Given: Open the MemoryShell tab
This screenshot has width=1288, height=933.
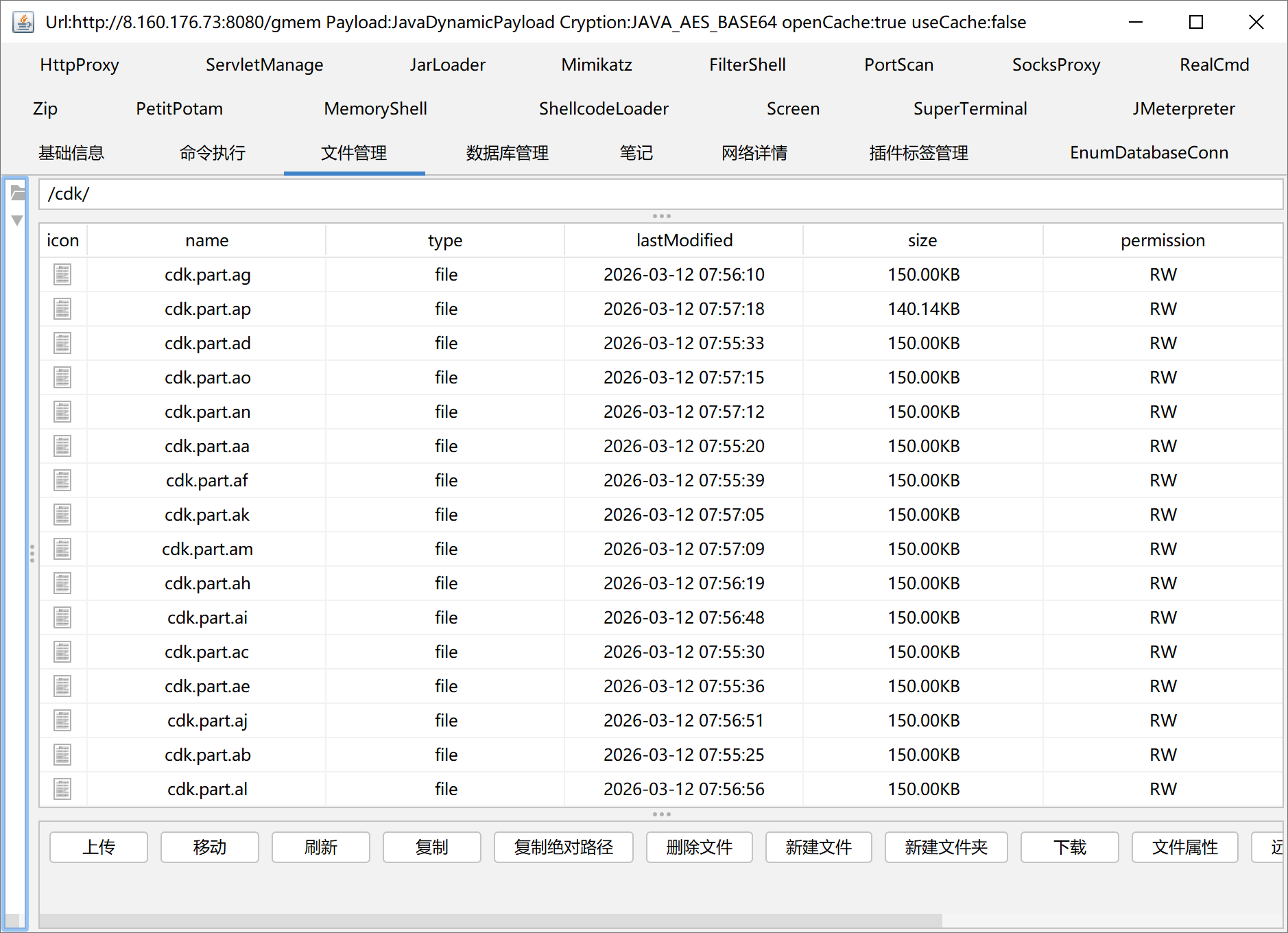Looking at the screenshot, I should point(375,109).
